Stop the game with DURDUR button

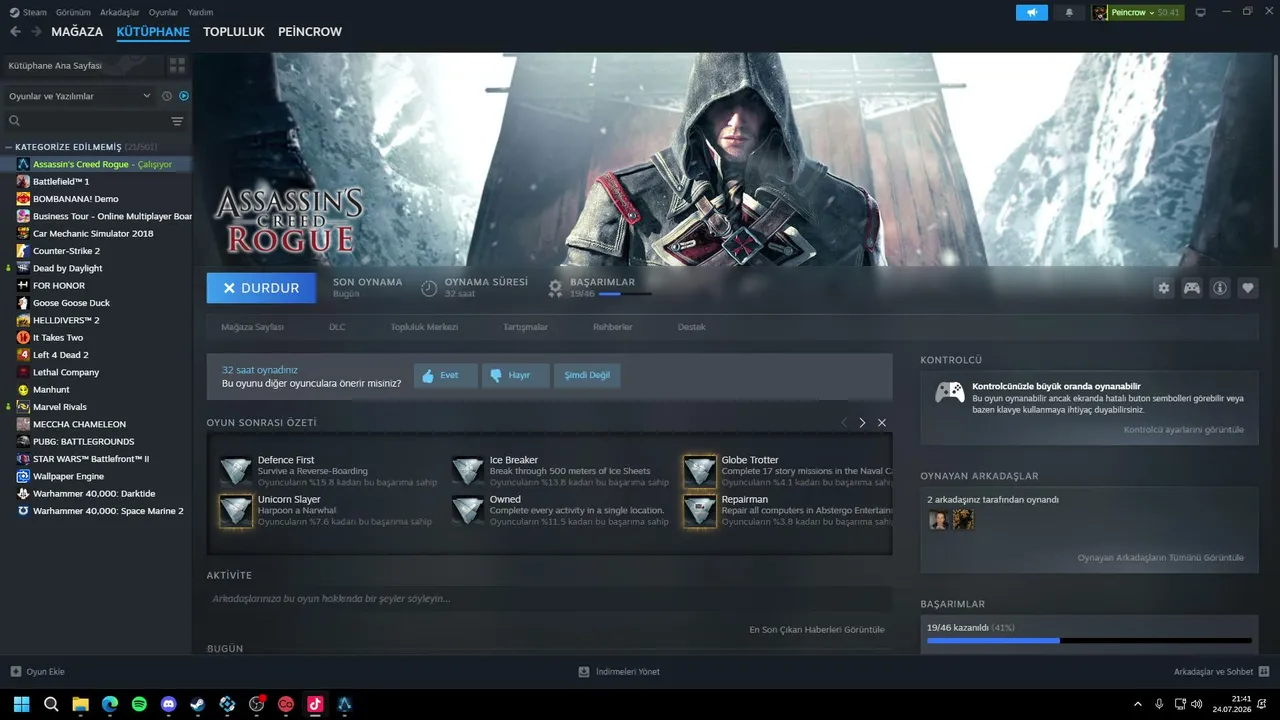pyautogui.click(x=261, y=288)
